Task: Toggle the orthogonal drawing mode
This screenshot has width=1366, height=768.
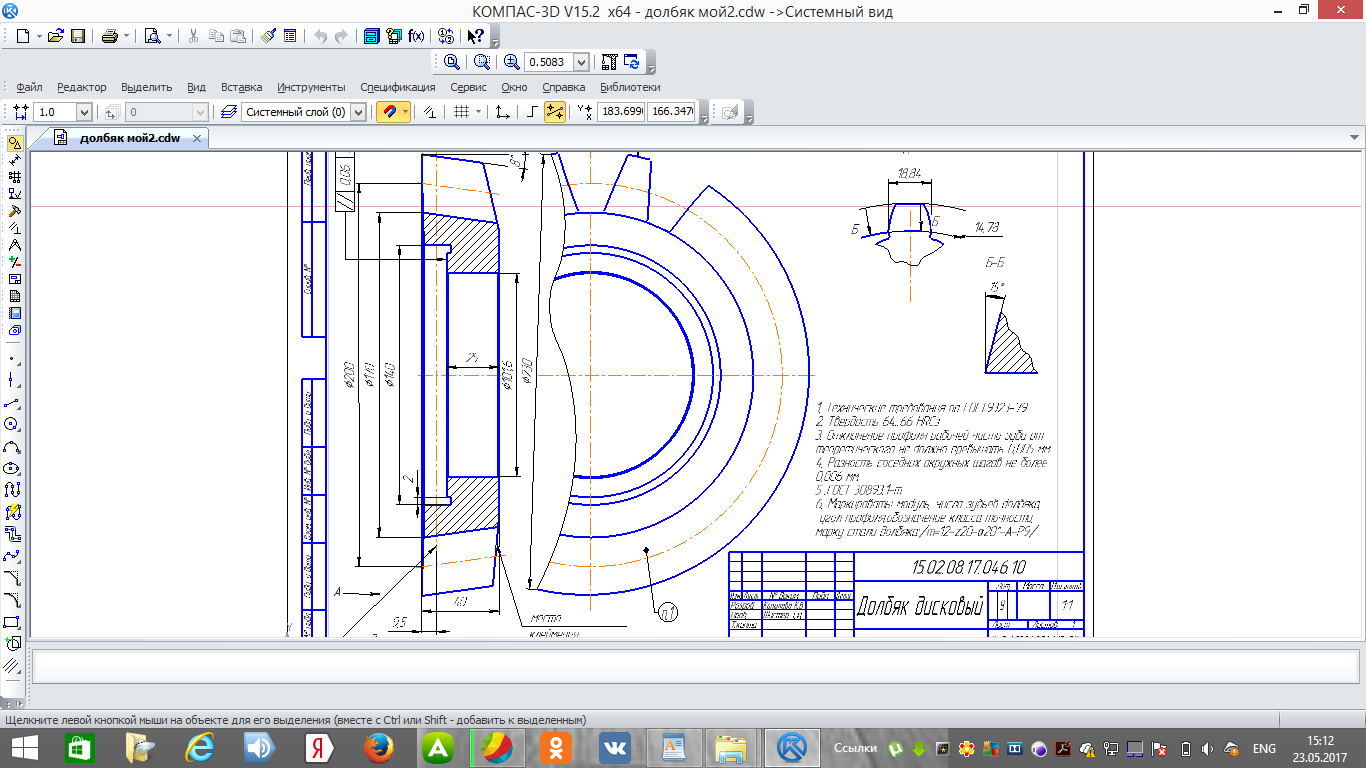Action: [532, 113]
